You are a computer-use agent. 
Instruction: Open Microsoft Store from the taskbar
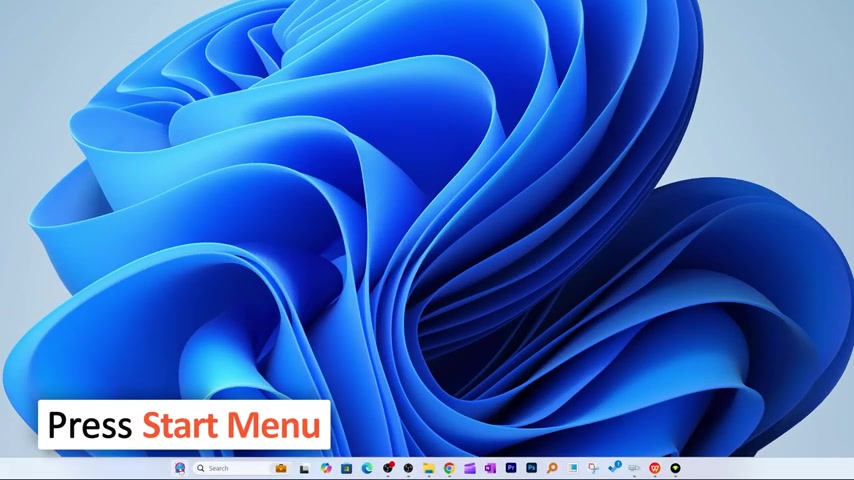(346, 468)
